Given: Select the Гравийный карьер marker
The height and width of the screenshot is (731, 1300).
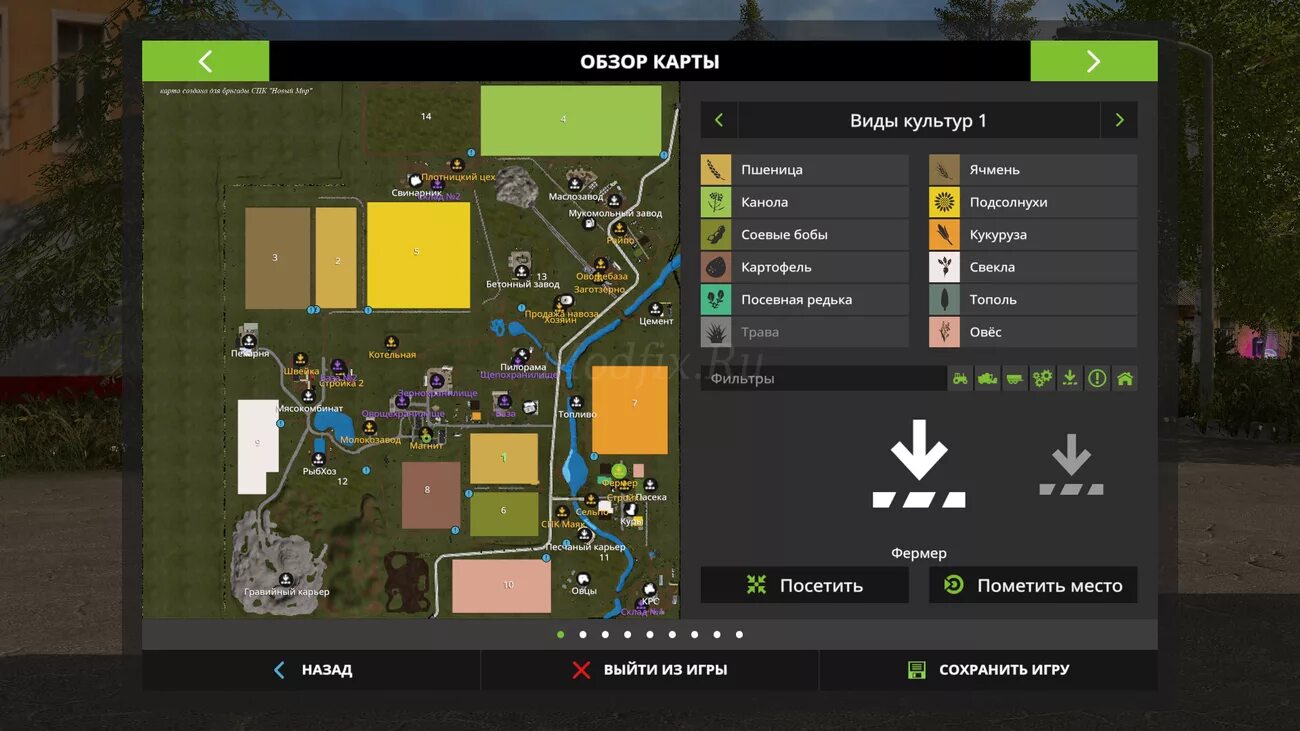Looking at the screenshot, I should click(x=286, y=579).
